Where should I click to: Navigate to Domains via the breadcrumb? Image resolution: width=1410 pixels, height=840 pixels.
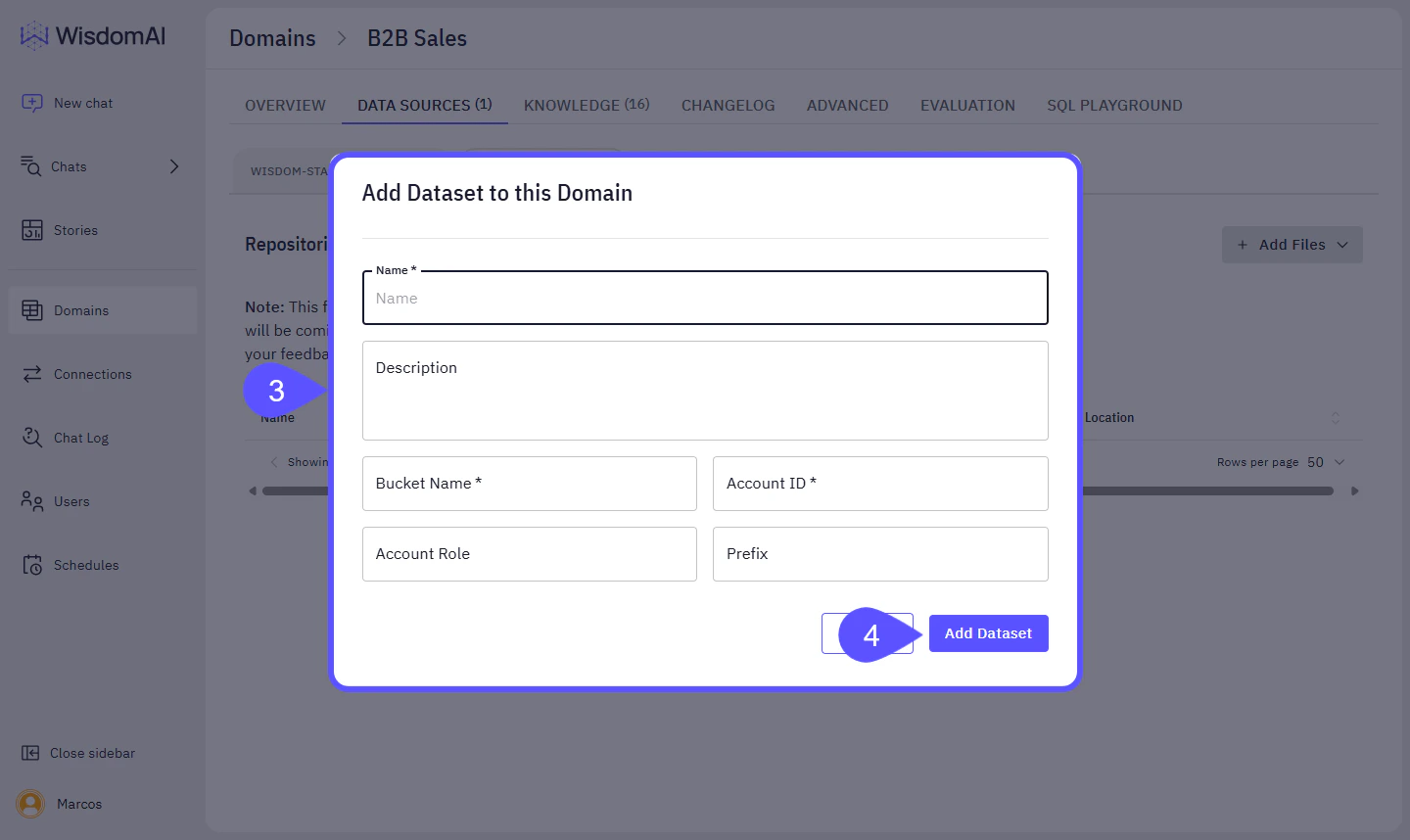[x=272, y=38]
